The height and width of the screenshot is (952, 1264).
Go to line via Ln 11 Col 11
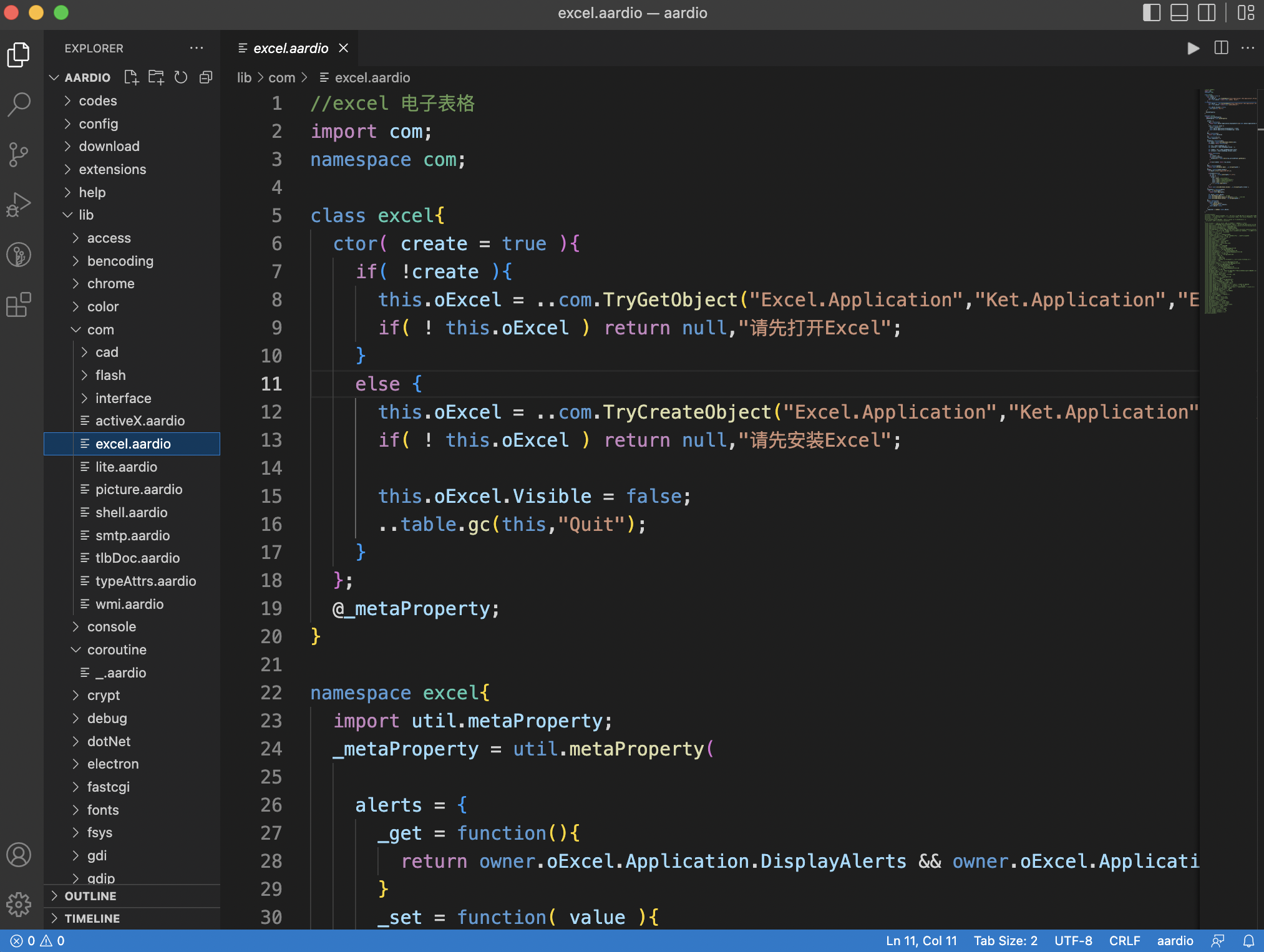(921, 941)
